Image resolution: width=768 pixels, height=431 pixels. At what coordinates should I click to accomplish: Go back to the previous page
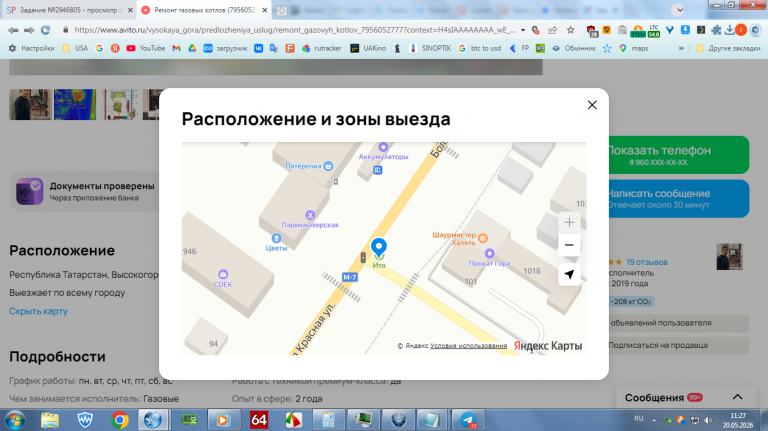pyautogui.click(x=13, y=30)
